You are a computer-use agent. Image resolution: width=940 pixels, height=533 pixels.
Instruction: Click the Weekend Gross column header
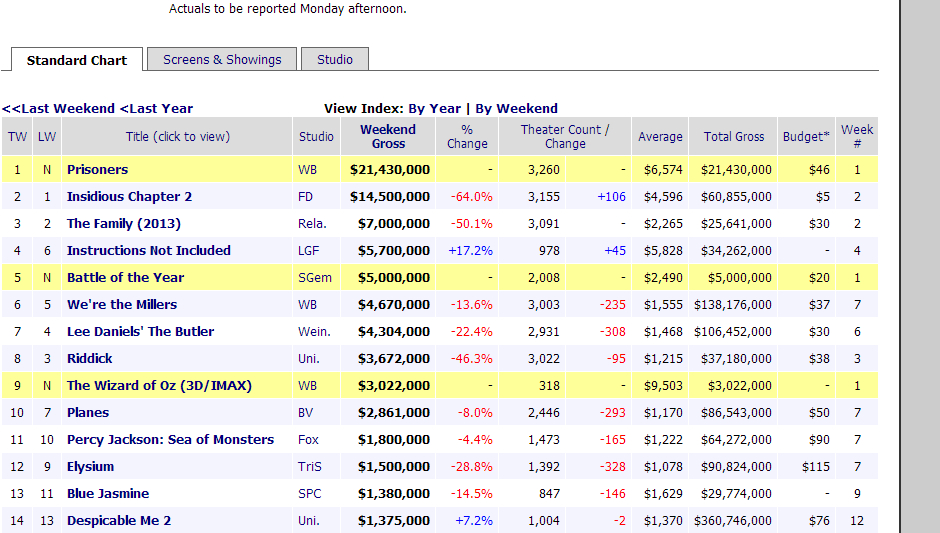pos(388,137)
